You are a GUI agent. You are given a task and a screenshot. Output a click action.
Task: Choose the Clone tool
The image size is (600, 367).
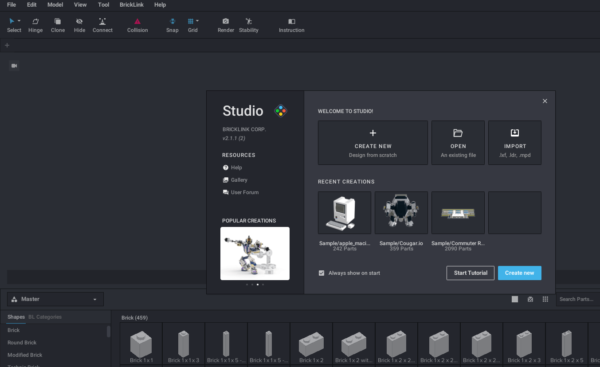click(58, 25)
